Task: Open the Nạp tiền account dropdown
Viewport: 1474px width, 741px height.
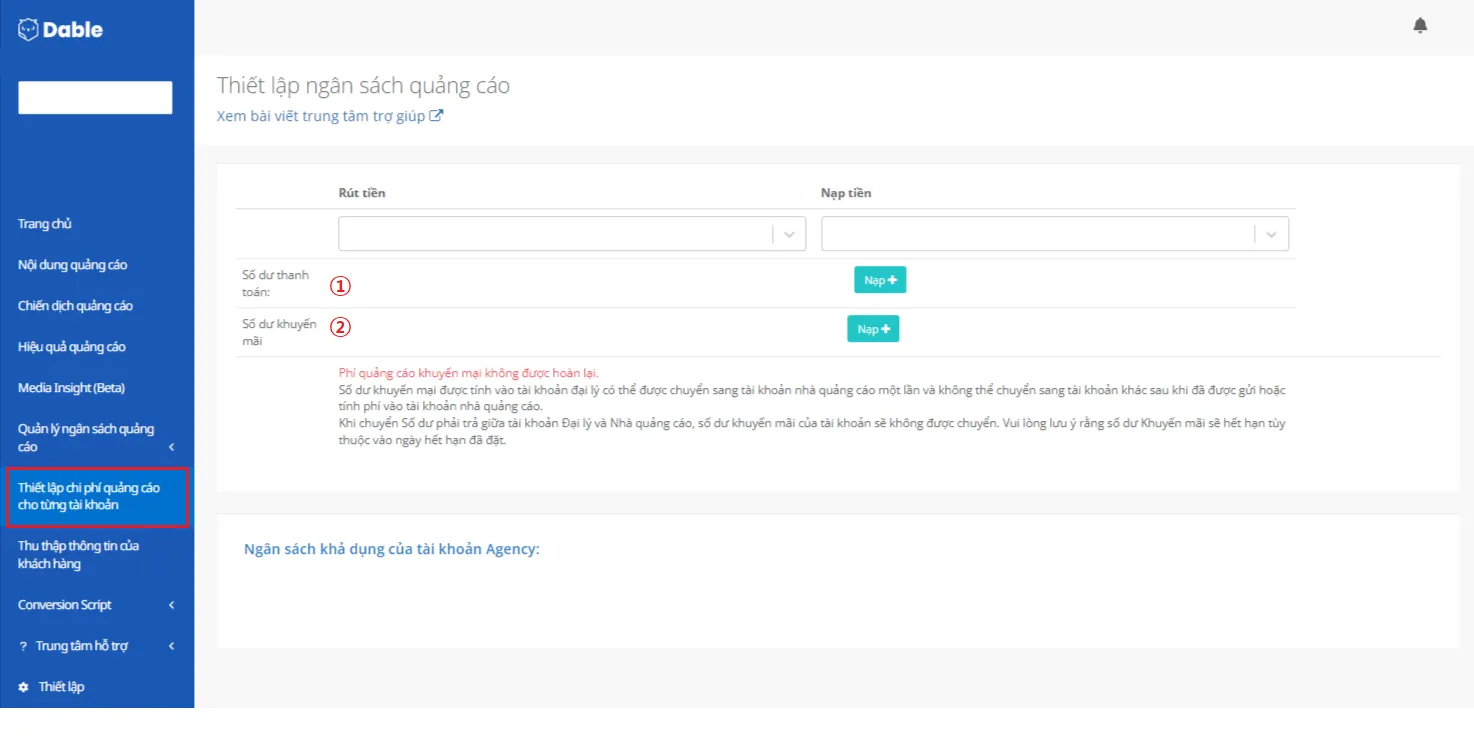Action: coord(1055,234)
